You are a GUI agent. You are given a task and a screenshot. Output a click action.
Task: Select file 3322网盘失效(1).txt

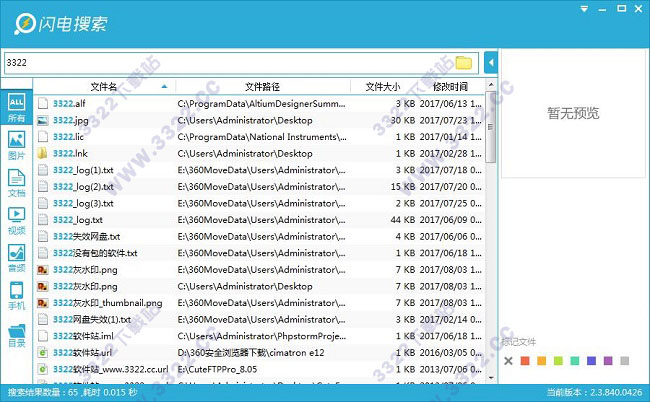92,320
